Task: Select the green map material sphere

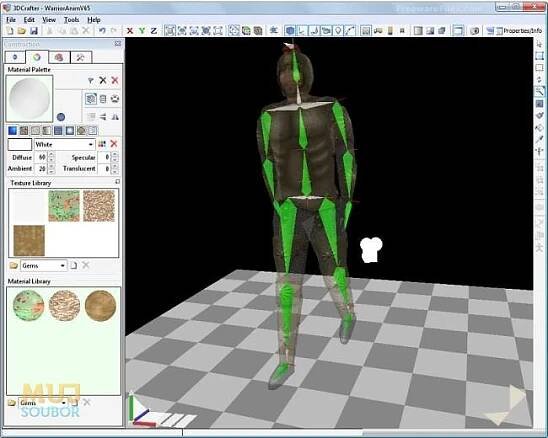Action: tap(28, 305)
